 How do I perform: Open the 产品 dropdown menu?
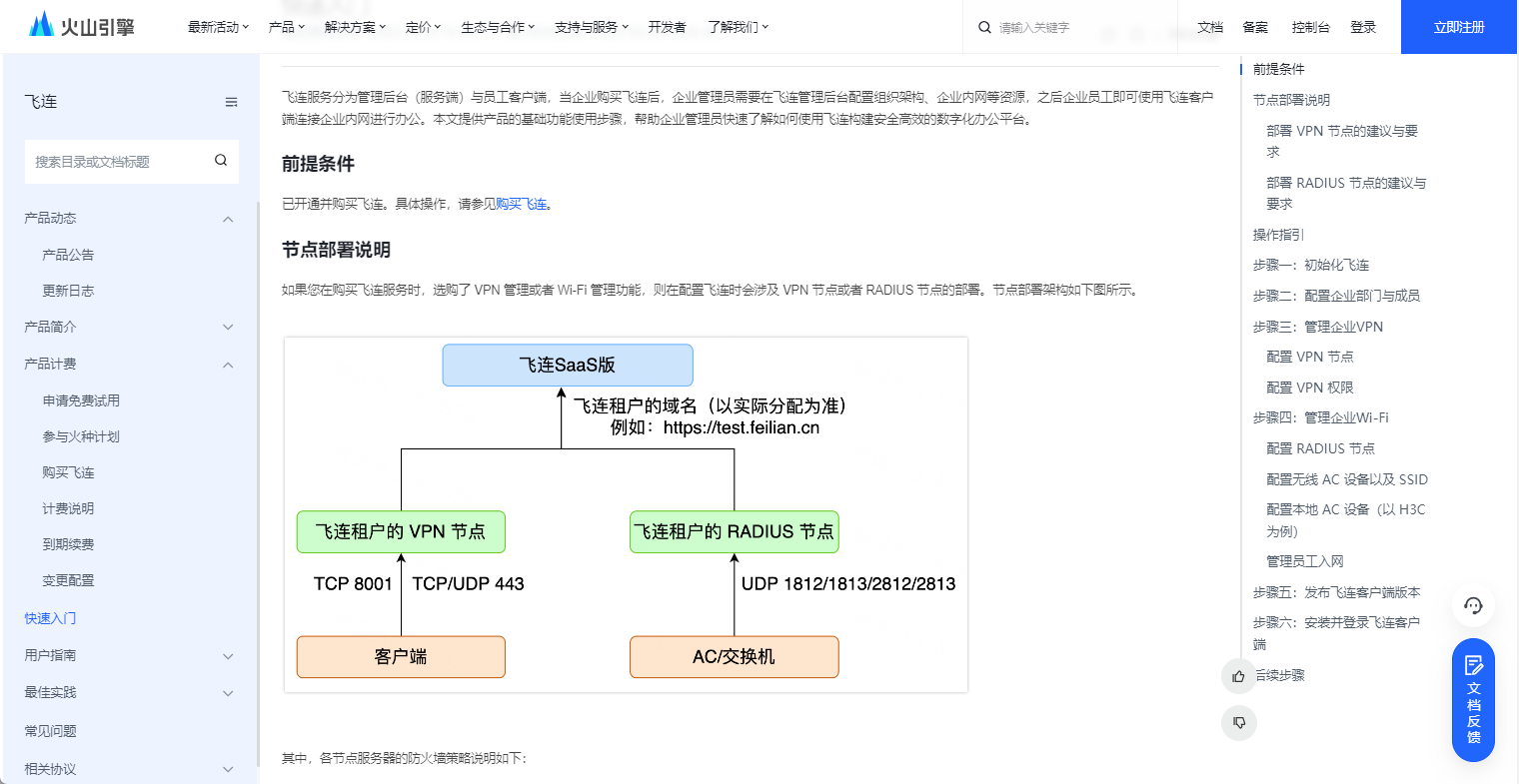pyautogui.click(x=286, y=27)
